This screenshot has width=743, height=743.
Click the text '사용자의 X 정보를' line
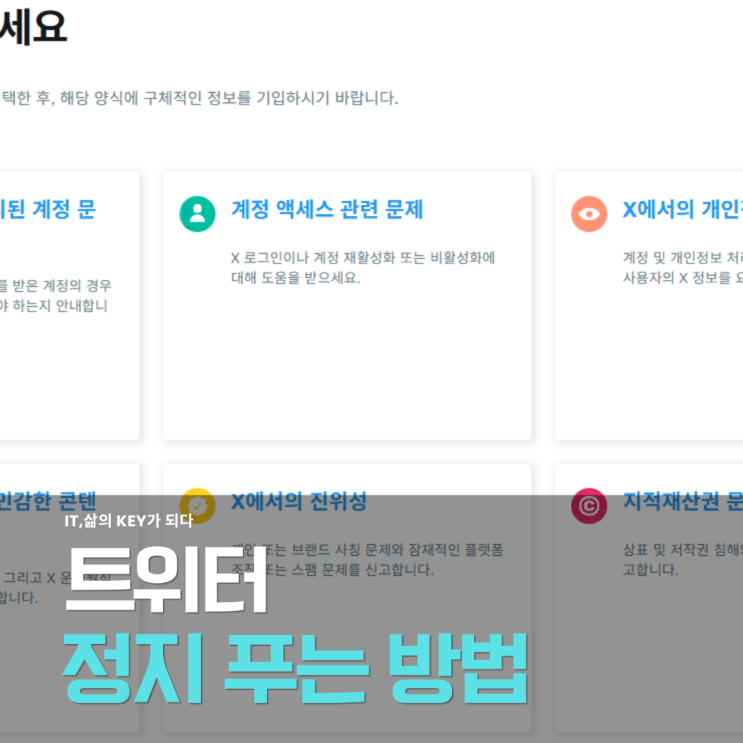point(676,278)
